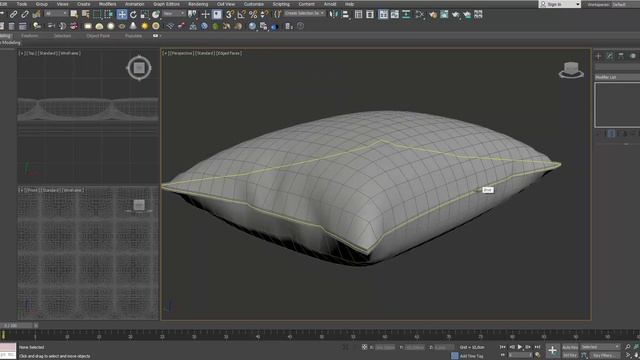Activate the Select Object tool
This screenshot has height=360, width=640.
(x=74, y=15)
